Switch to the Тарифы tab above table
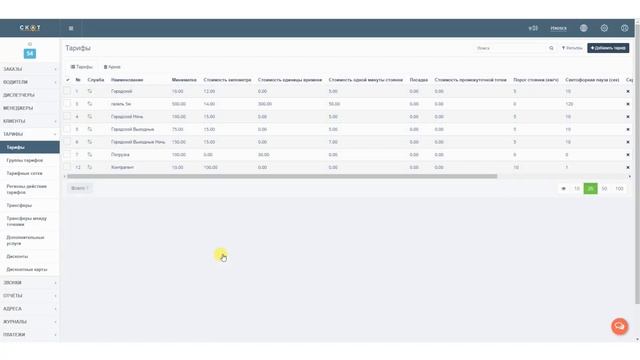 click(x=82, y=67)
